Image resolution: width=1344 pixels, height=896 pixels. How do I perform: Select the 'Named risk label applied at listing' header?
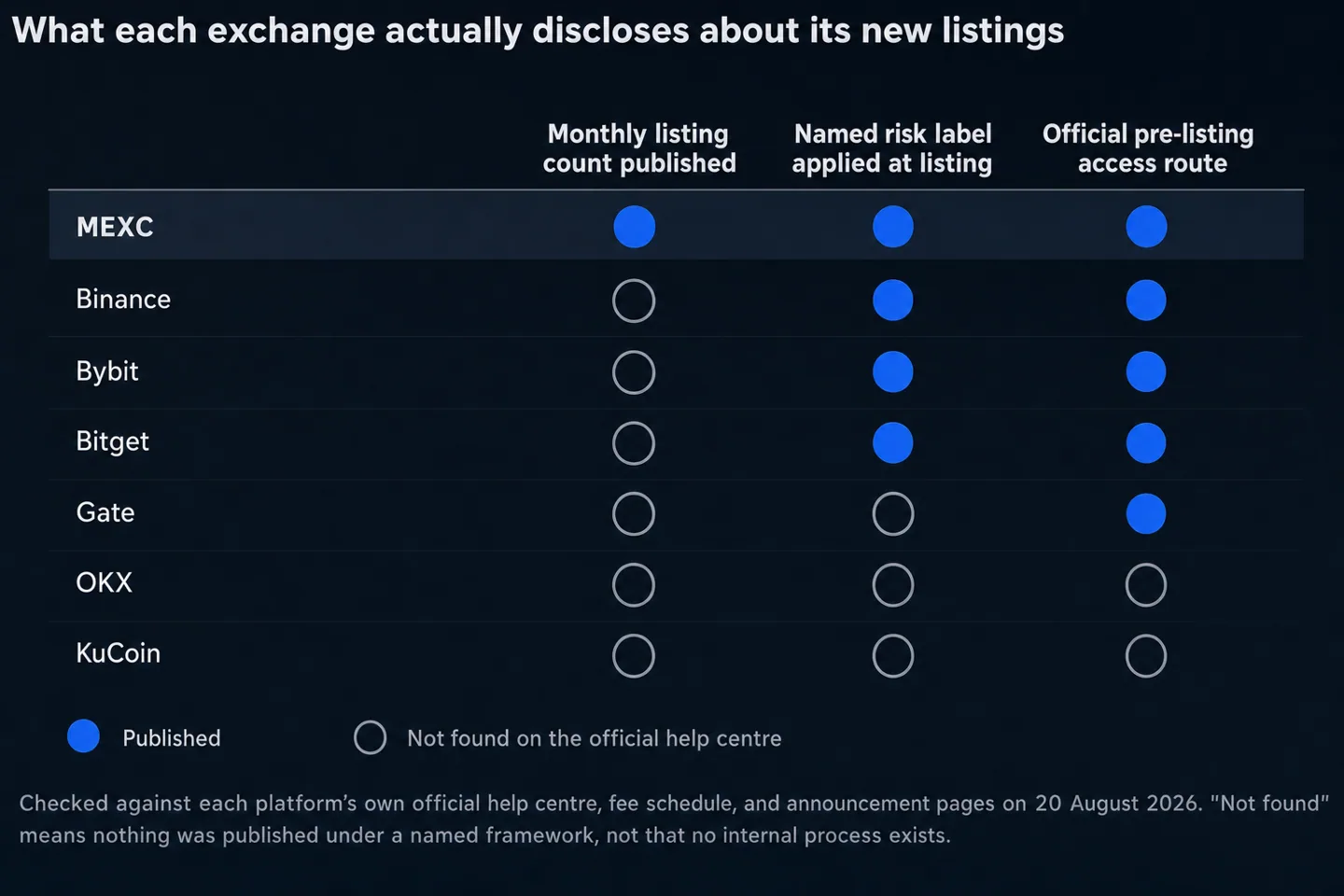[892, 148]
